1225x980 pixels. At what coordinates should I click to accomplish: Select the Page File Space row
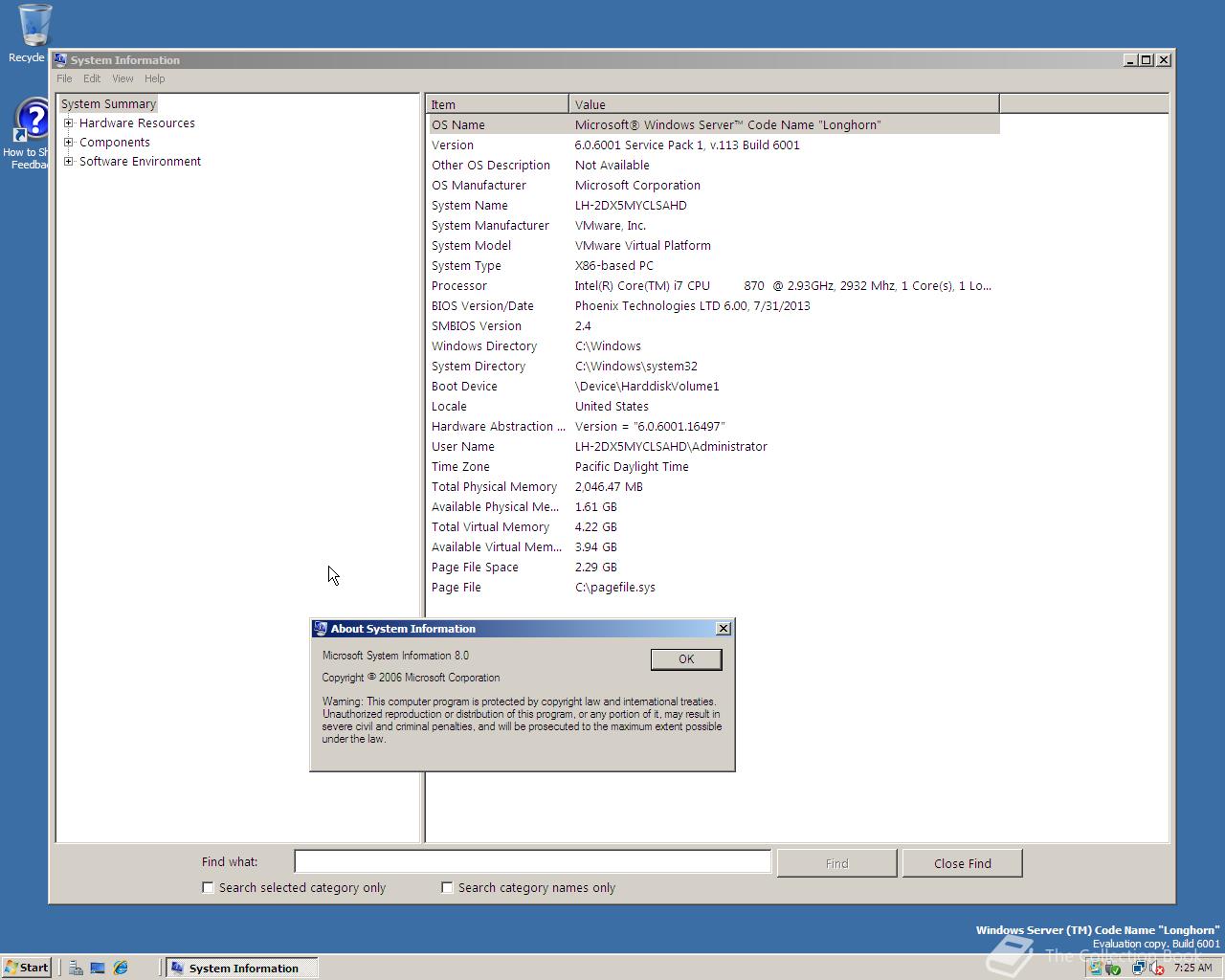point(713,568)
